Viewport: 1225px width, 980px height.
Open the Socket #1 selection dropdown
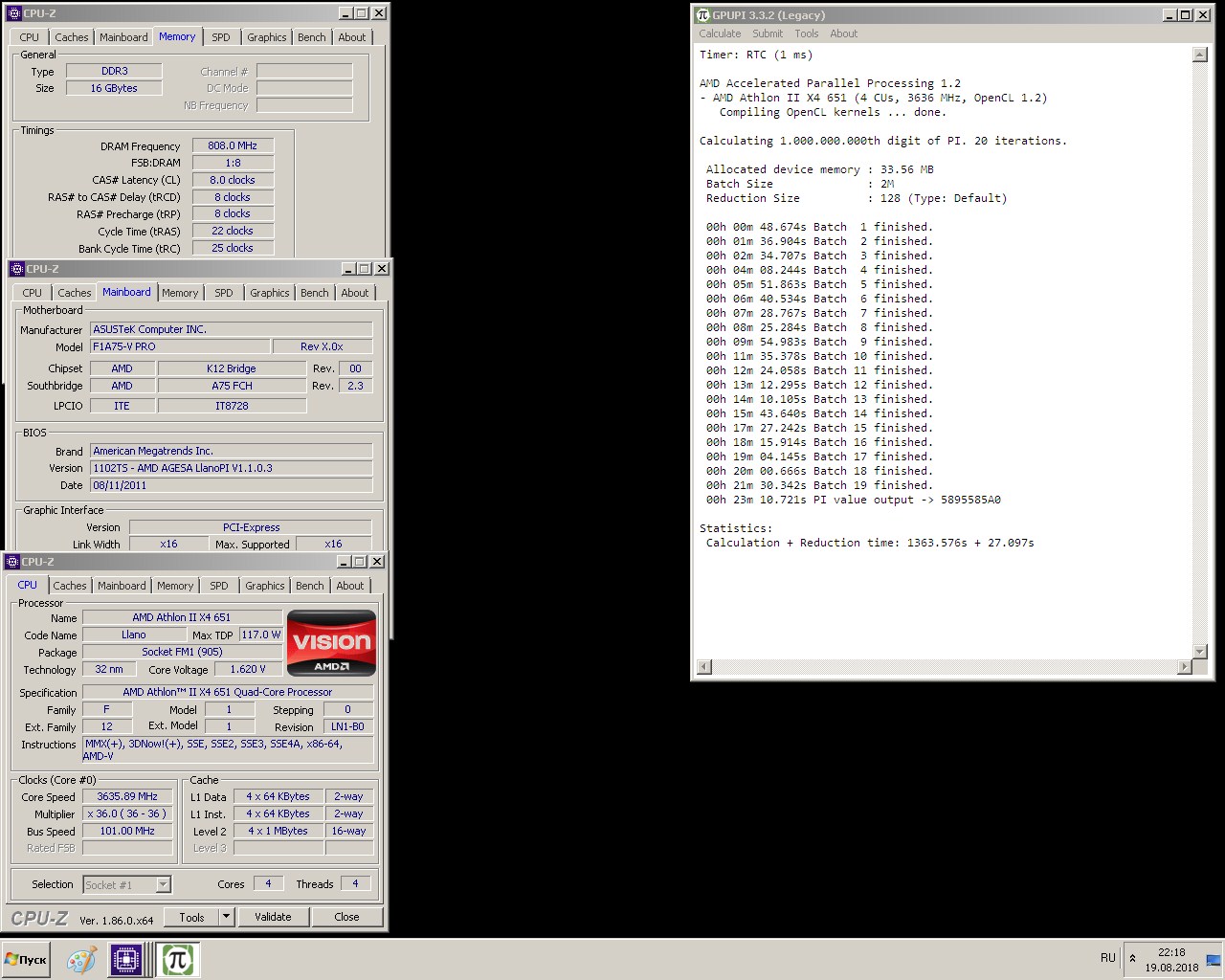tap(126, 885)
